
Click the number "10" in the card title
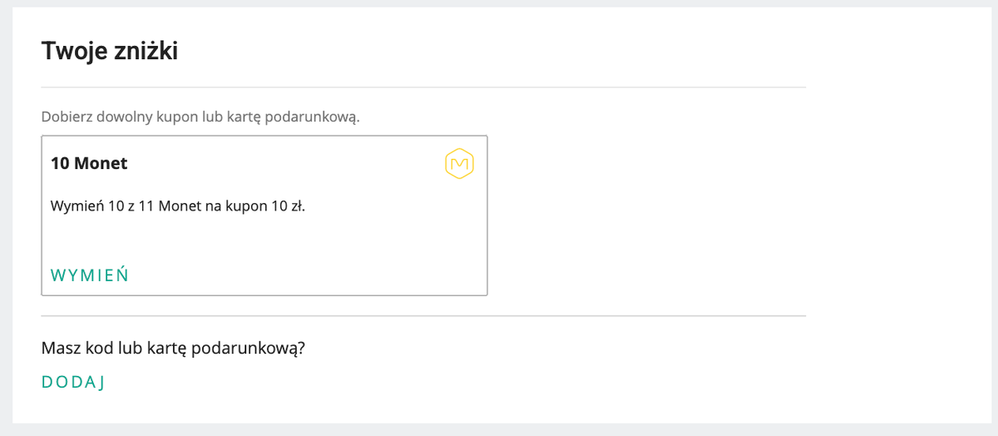tap(60, 163)
